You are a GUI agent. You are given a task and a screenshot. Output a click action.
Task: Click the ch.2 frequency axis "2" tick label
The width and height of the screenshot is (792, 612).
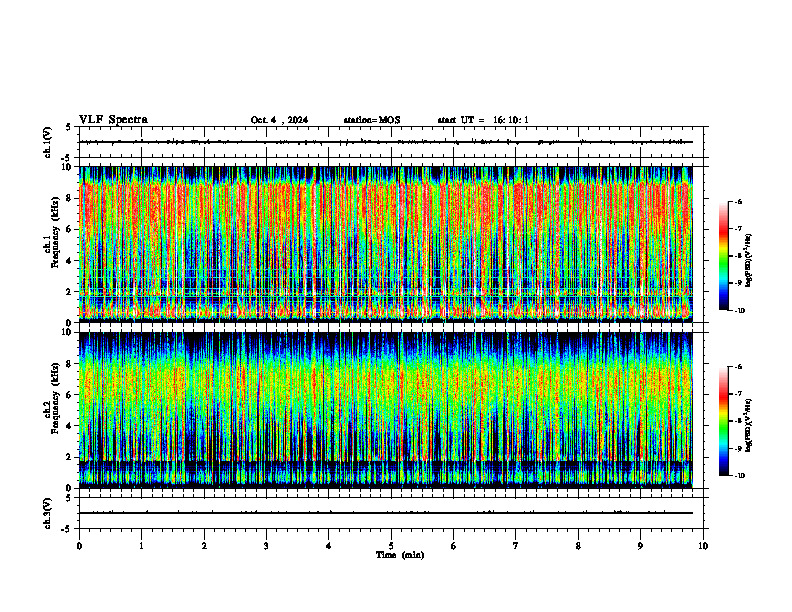pos(70,457)
